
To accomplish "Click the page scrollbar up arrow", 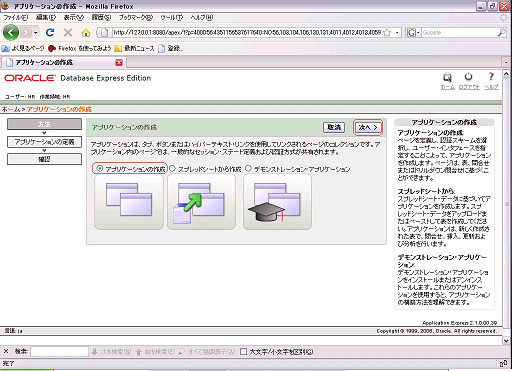I will click(x=506, y=74).
